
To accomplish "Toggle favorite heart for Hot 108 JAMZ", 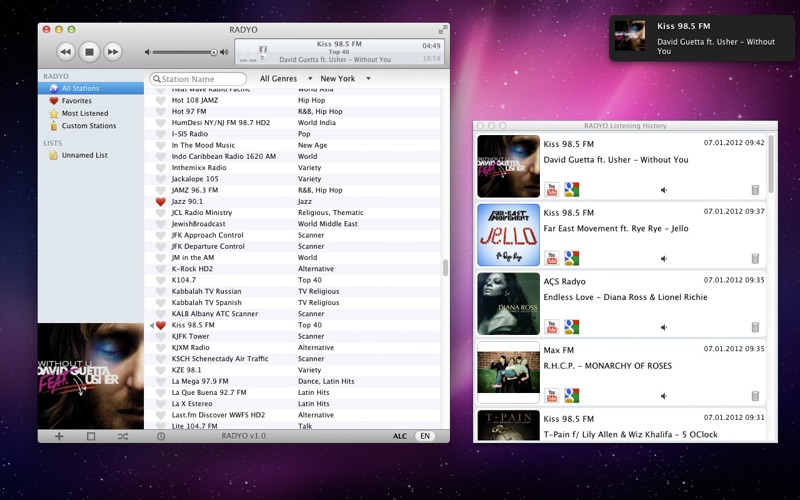I will pos(161,101).
